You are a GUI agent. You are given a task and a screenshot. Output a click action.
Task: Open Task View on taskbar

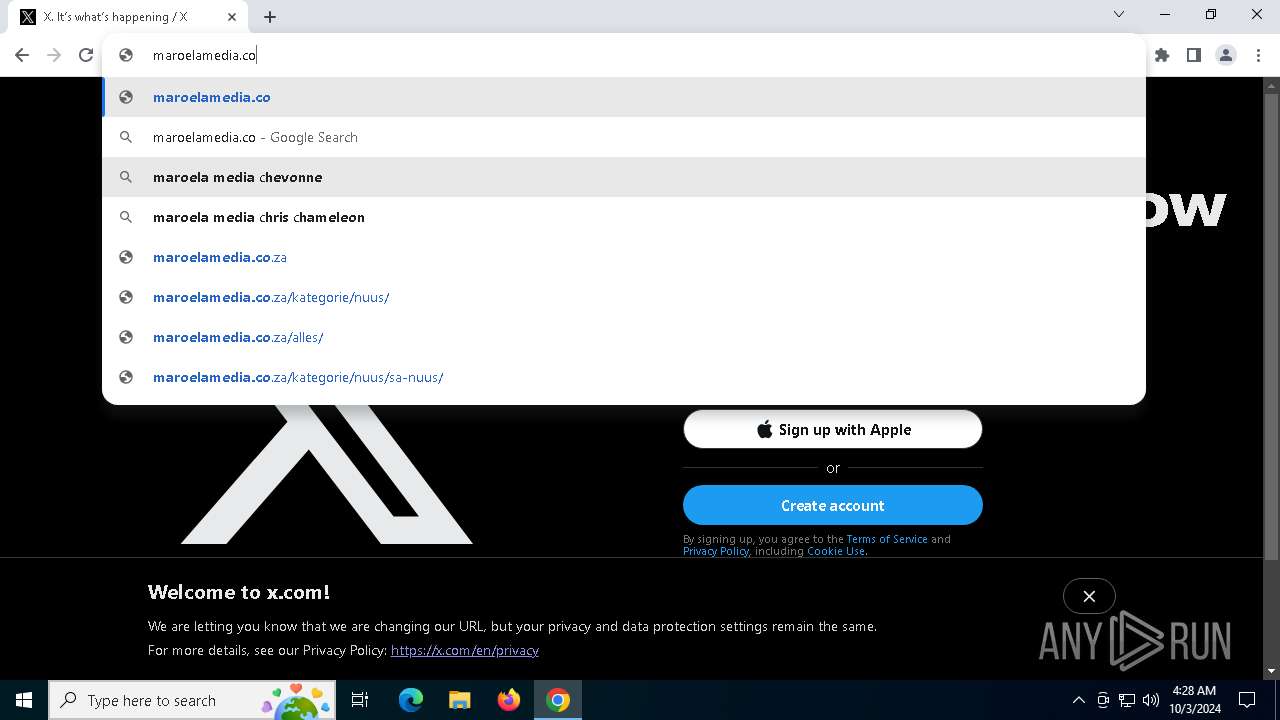point(360,700)
